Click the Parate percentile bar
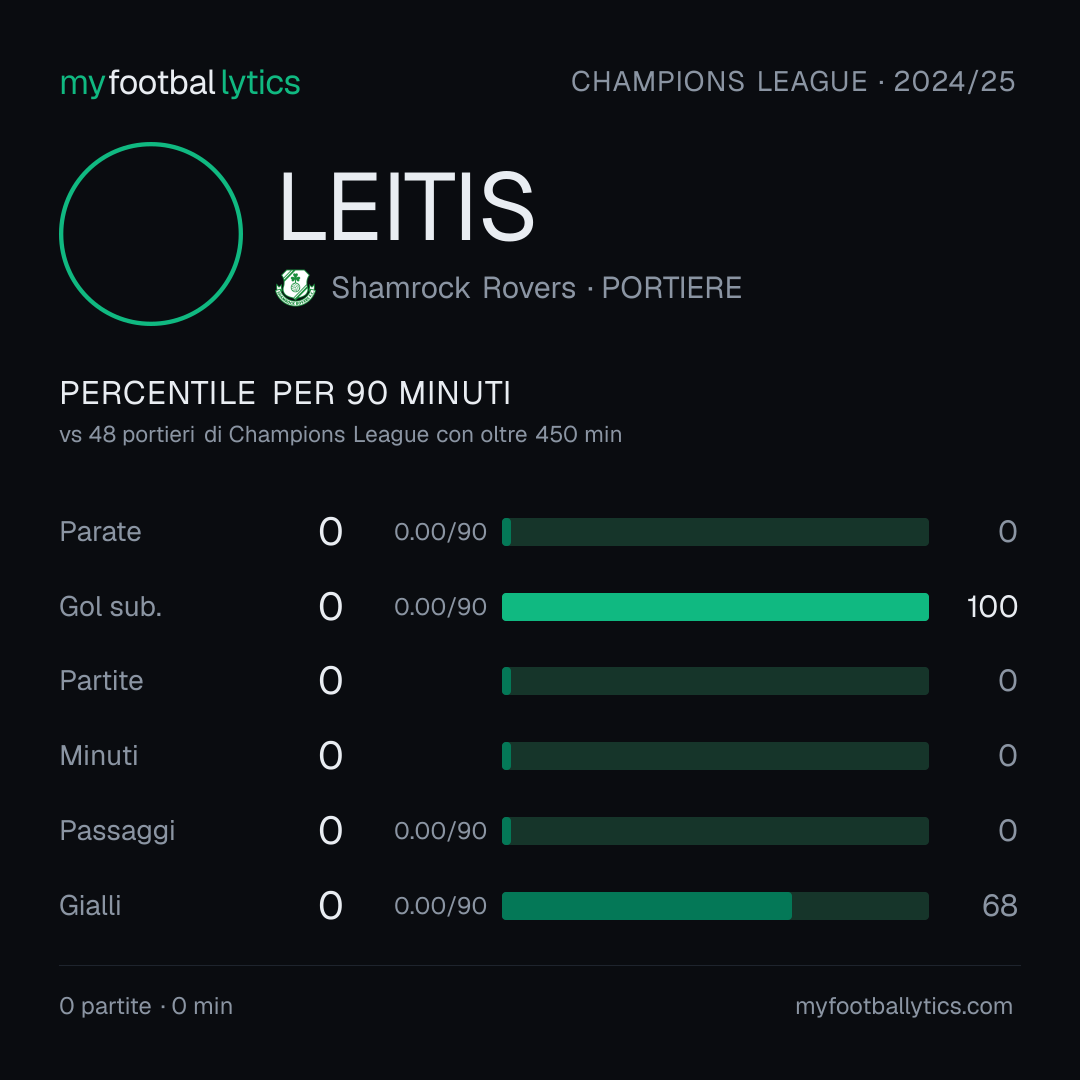The width and height of the screenshot is (1080, 1080). click(715, 532)
